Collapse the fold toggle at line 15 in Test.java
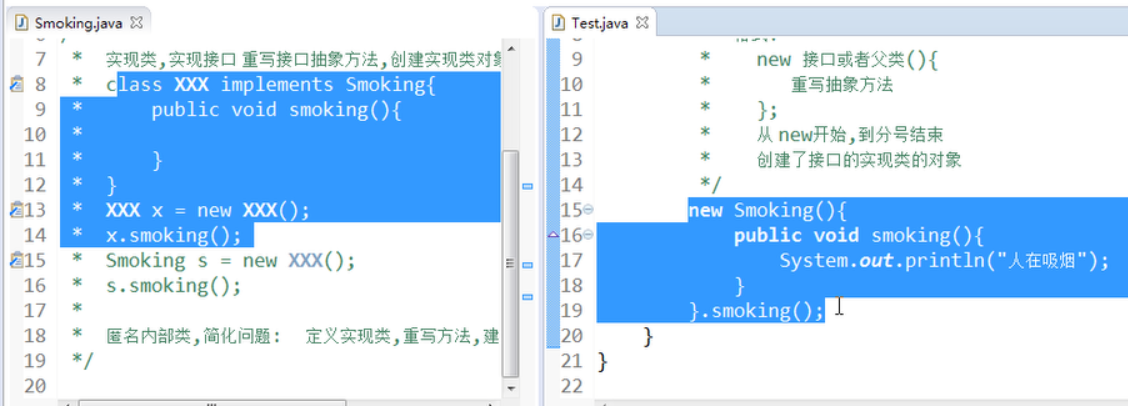The width and height of the screenshot is (1128, 406). [x=588, y=209]
